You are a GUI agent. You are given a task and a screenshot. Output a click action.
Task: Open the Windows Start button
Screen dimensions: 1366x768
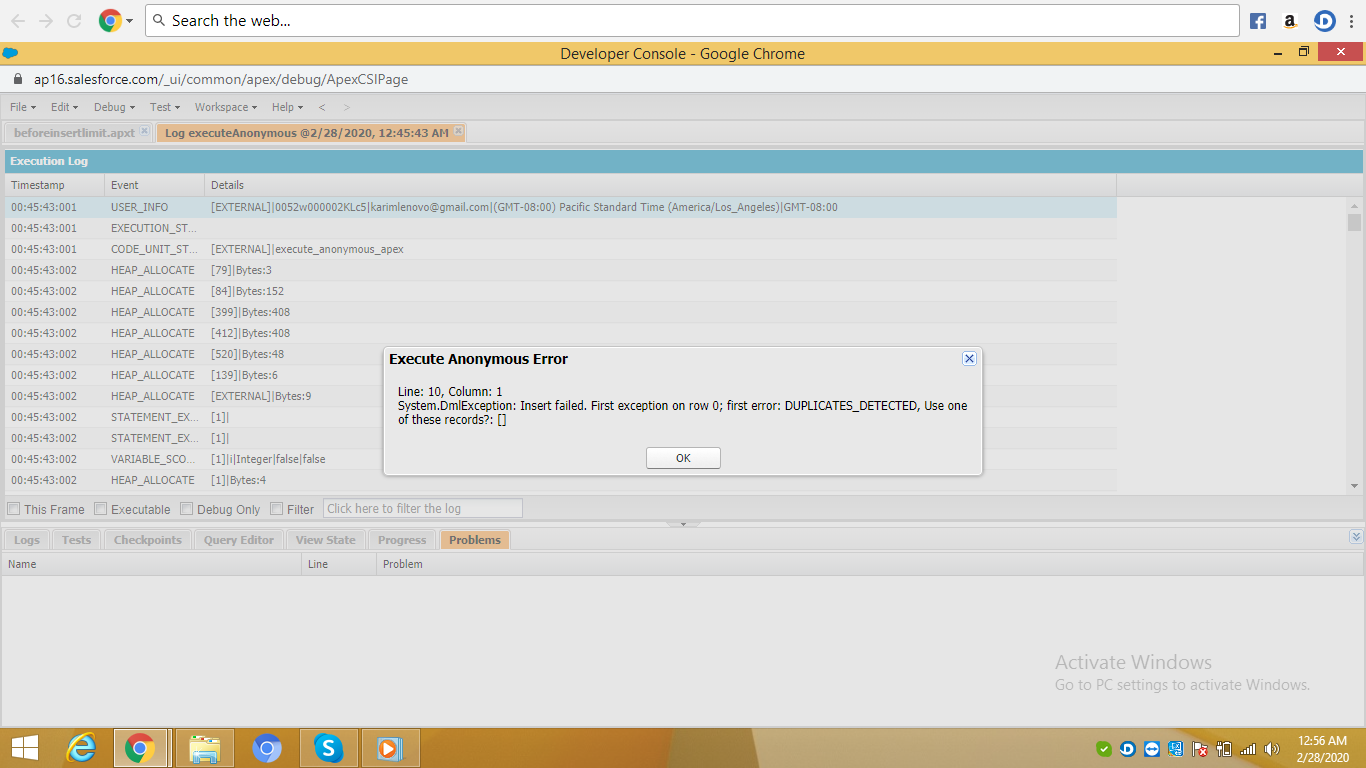click(x=25, y=748)
